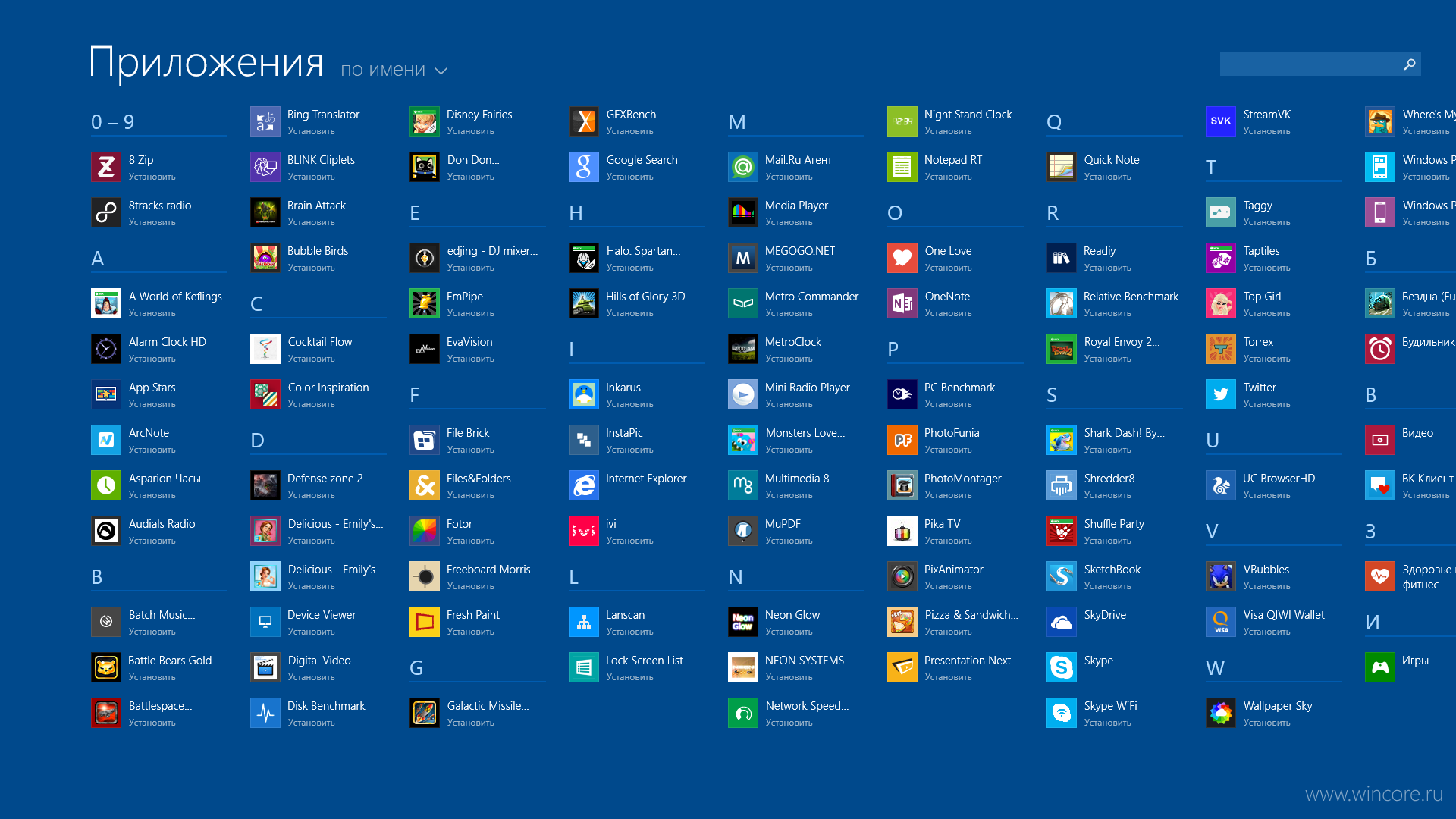Click the Inkarus app icon

(x=584, y=394)
